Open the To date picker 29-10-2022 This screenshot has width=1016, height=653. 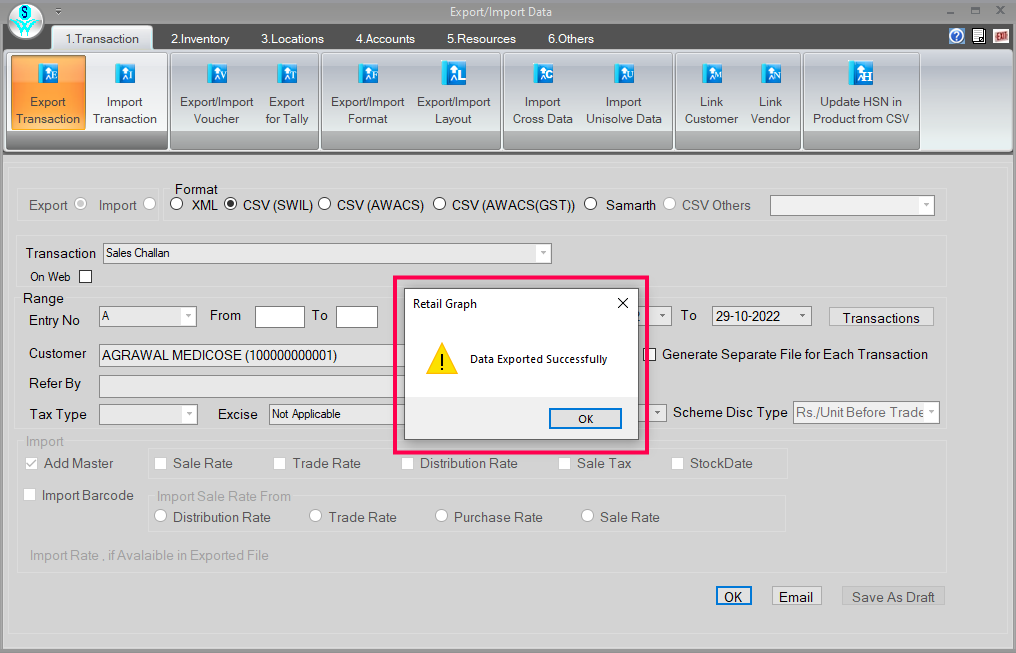tap(802, 316)
